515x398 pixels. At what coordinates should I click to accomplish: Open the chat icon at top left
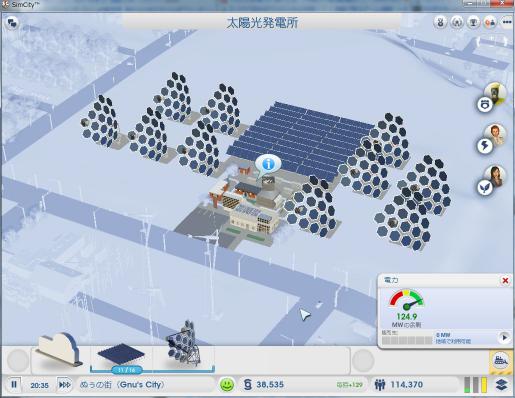click(x=12, y=23)
